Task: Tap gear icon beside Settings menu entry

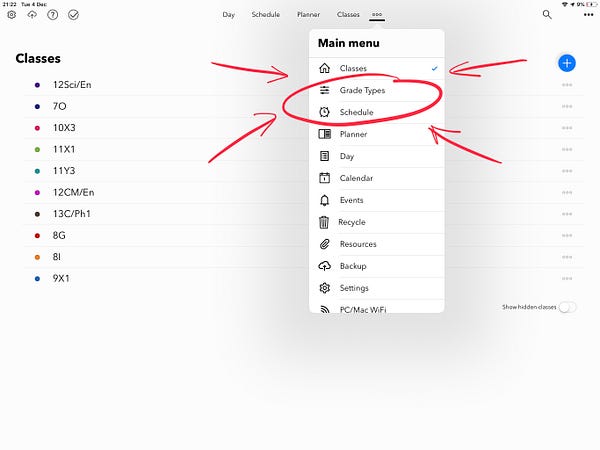Action: (324, 288)
